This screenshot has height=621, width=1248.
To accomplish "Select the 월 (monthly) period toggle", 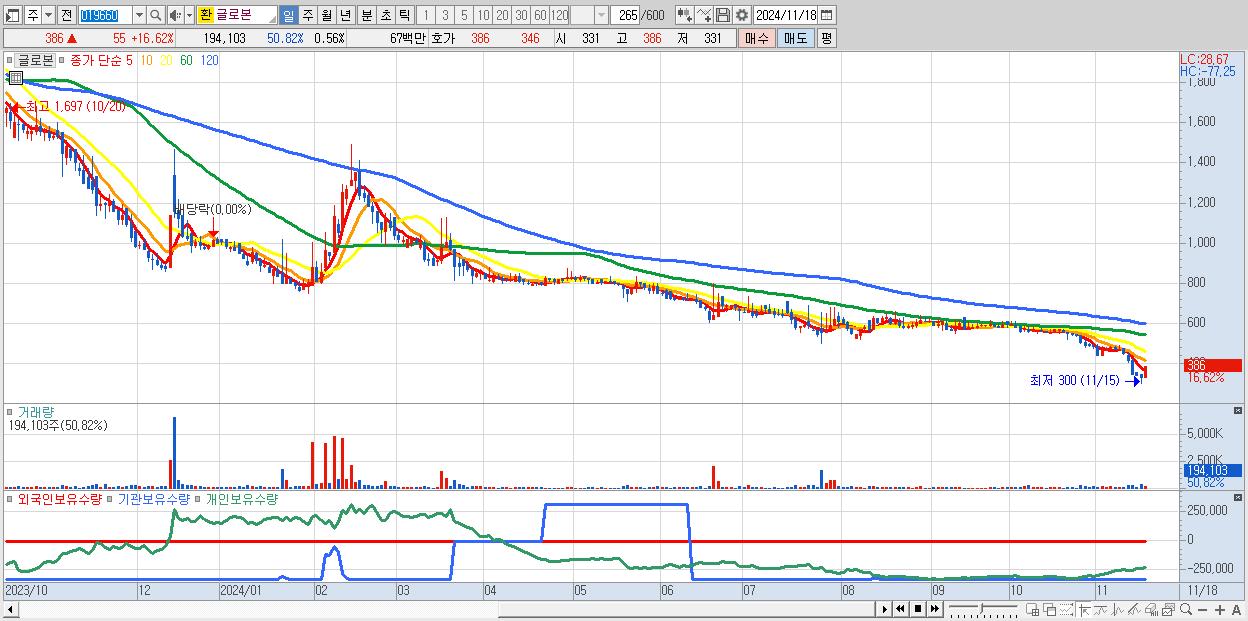I will pyautogui.click(x=326, y=15).
